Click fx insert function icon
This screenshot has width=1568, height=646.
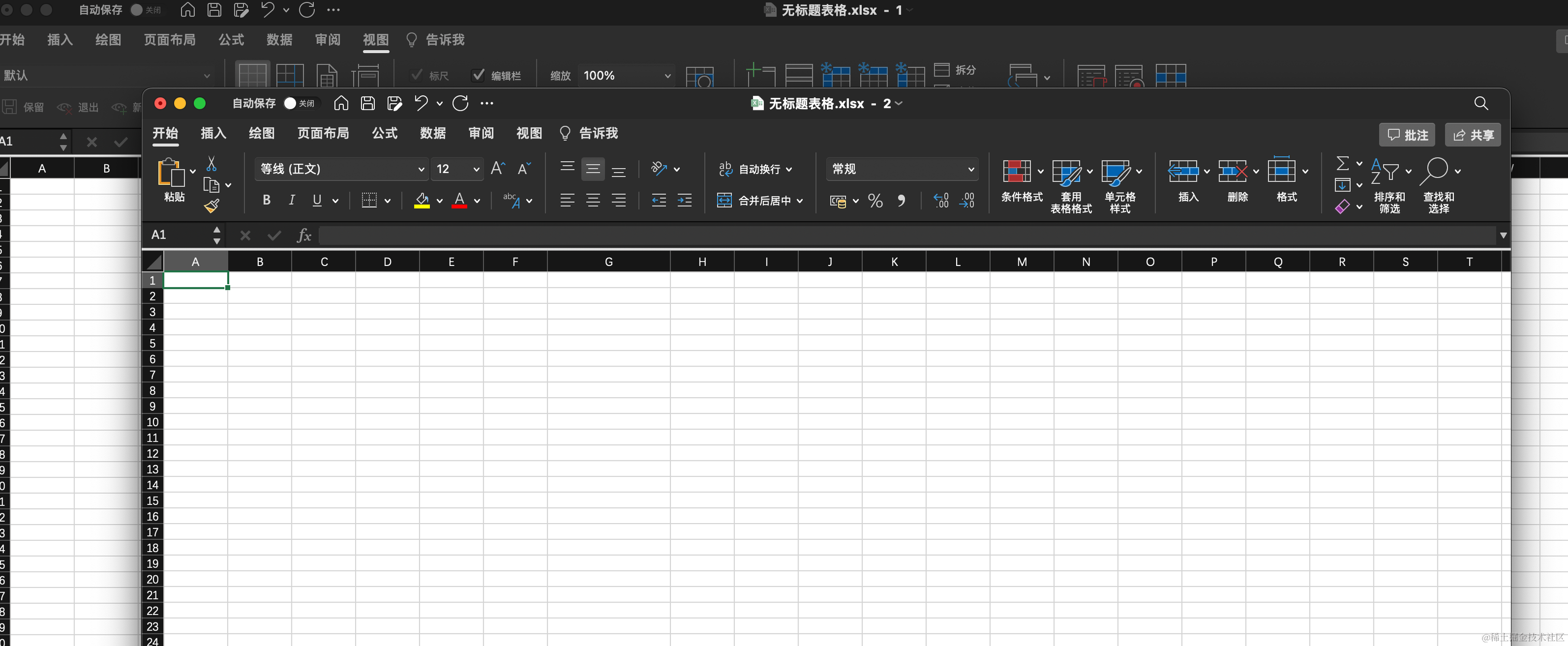304,235
